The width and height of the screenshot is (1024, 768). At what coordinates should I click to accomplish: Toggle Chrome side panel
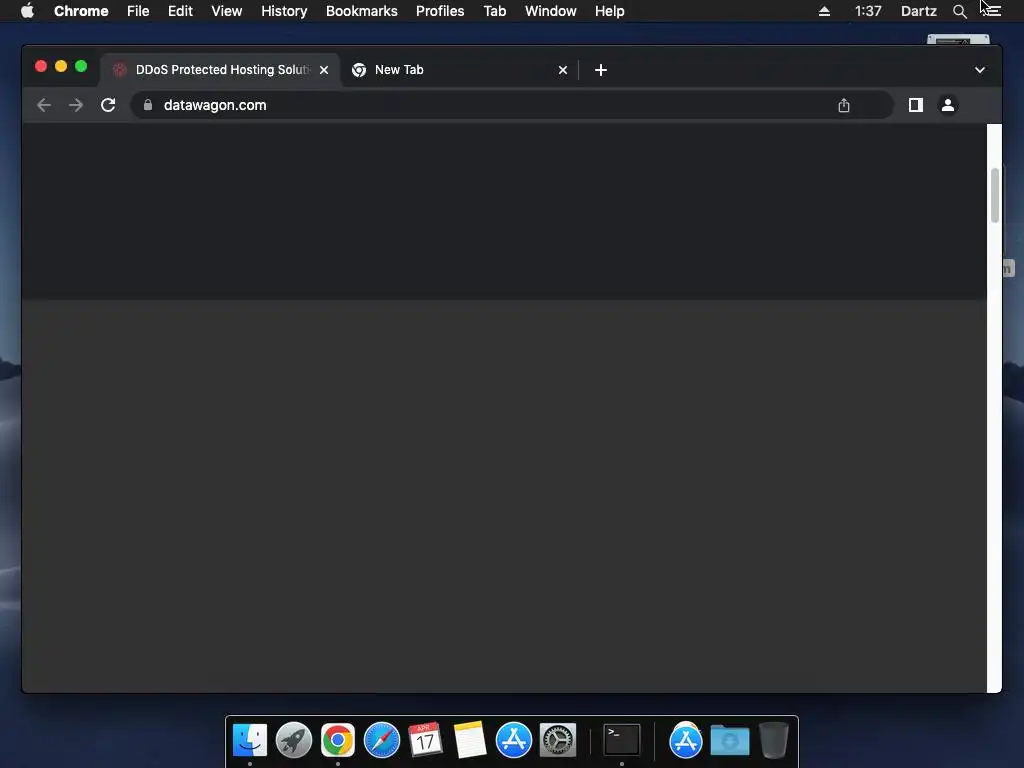[x=916, y=105]
